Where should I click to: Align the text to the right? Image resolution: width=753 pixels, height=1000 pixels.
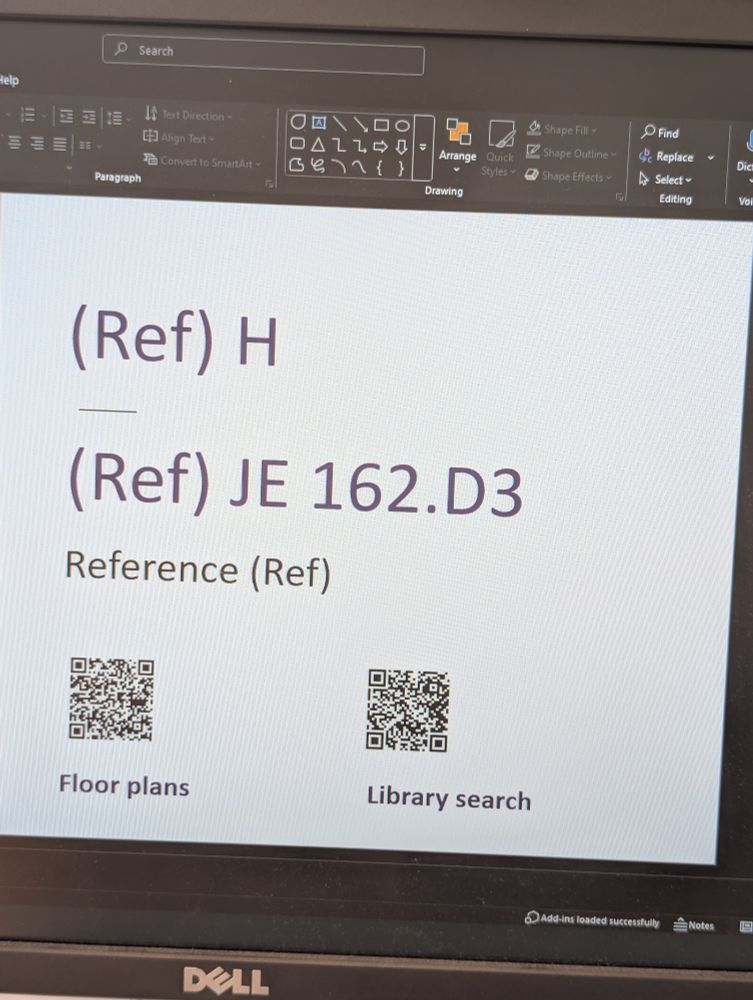click(x=37, y=143)
